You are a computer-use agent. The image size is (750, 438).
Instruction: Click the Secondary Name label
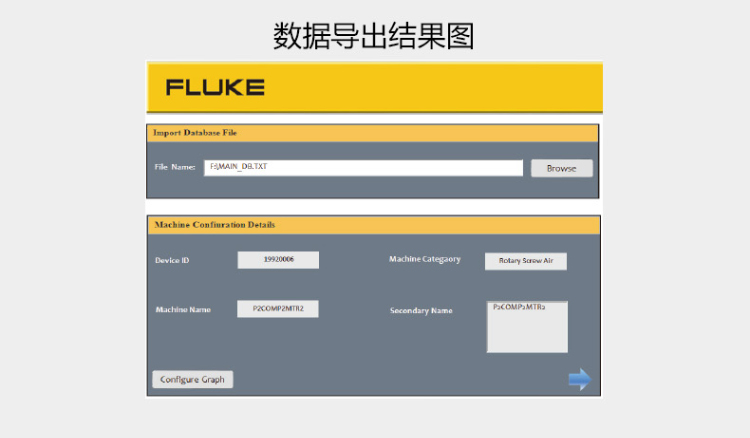pos(421,310)
